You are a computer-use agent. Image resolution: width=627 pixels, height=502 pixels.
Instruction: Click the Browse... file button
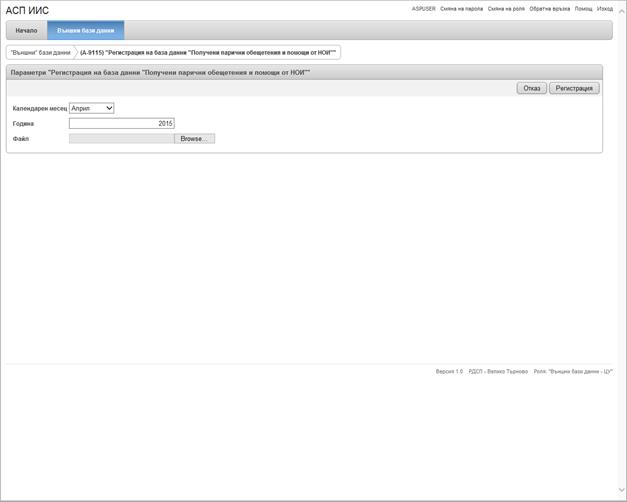[194, 139]
